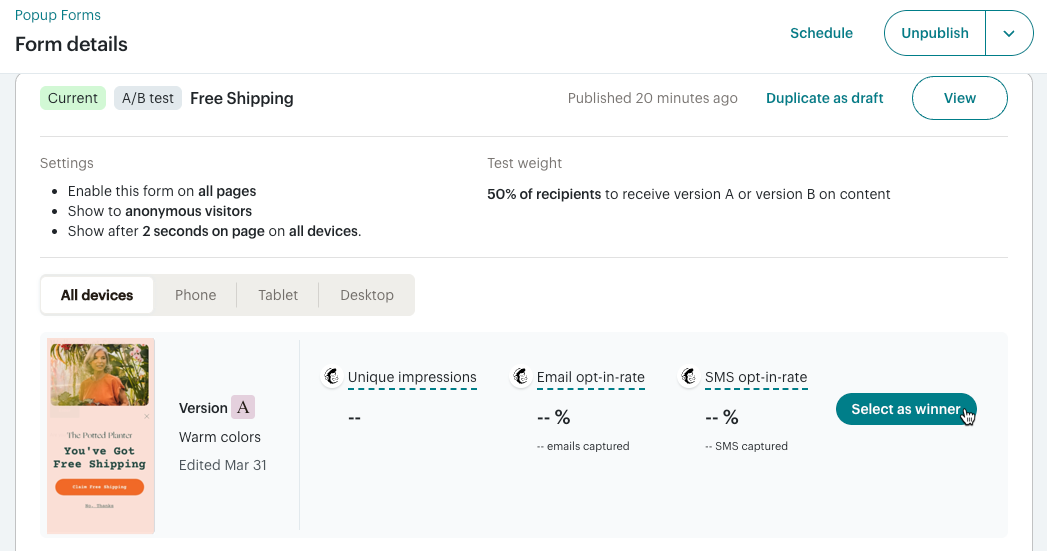Click the Free Shipping form title
1048x551 pixels.
tap(242, 98)
